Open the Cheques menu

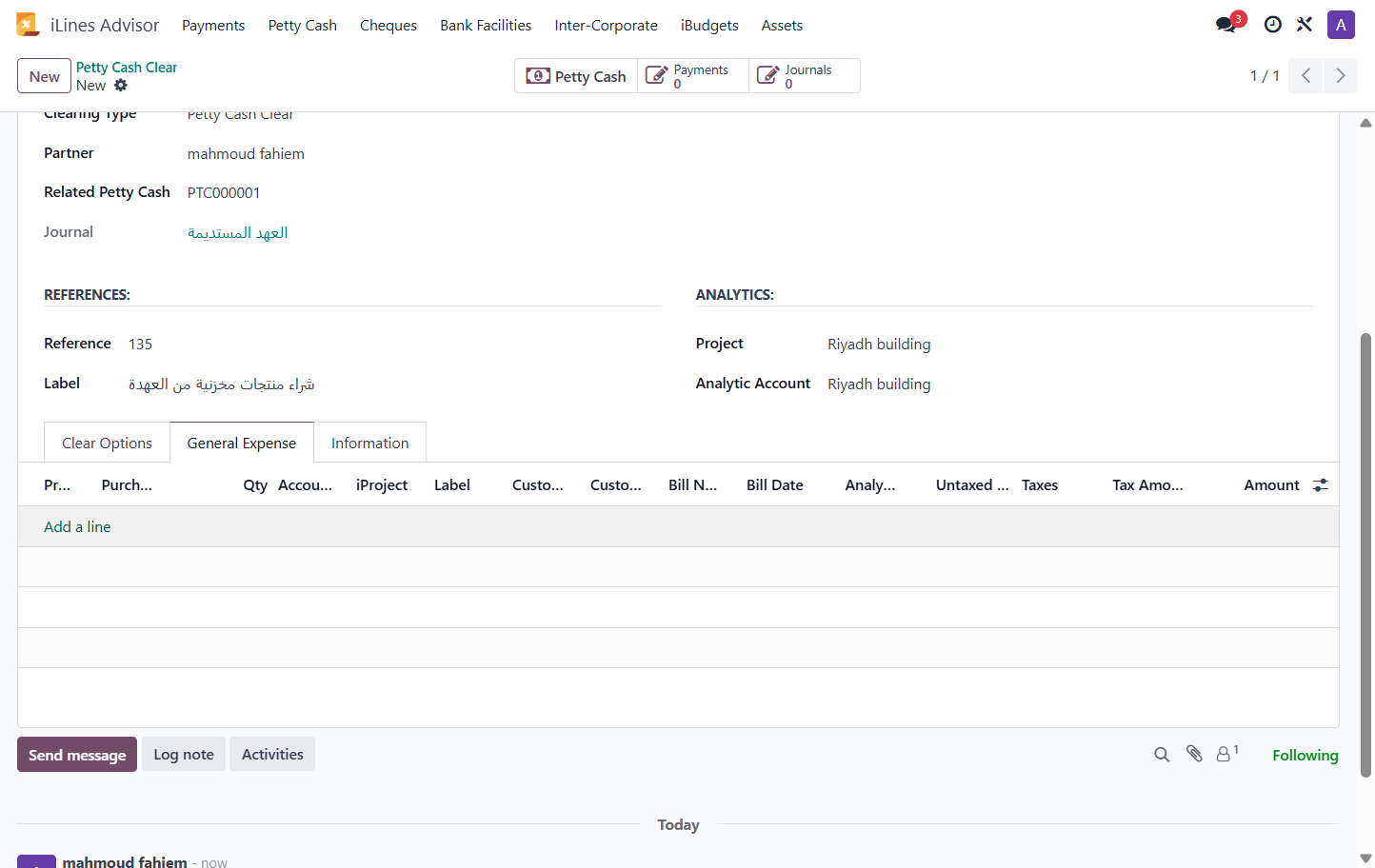coord(389,26)
